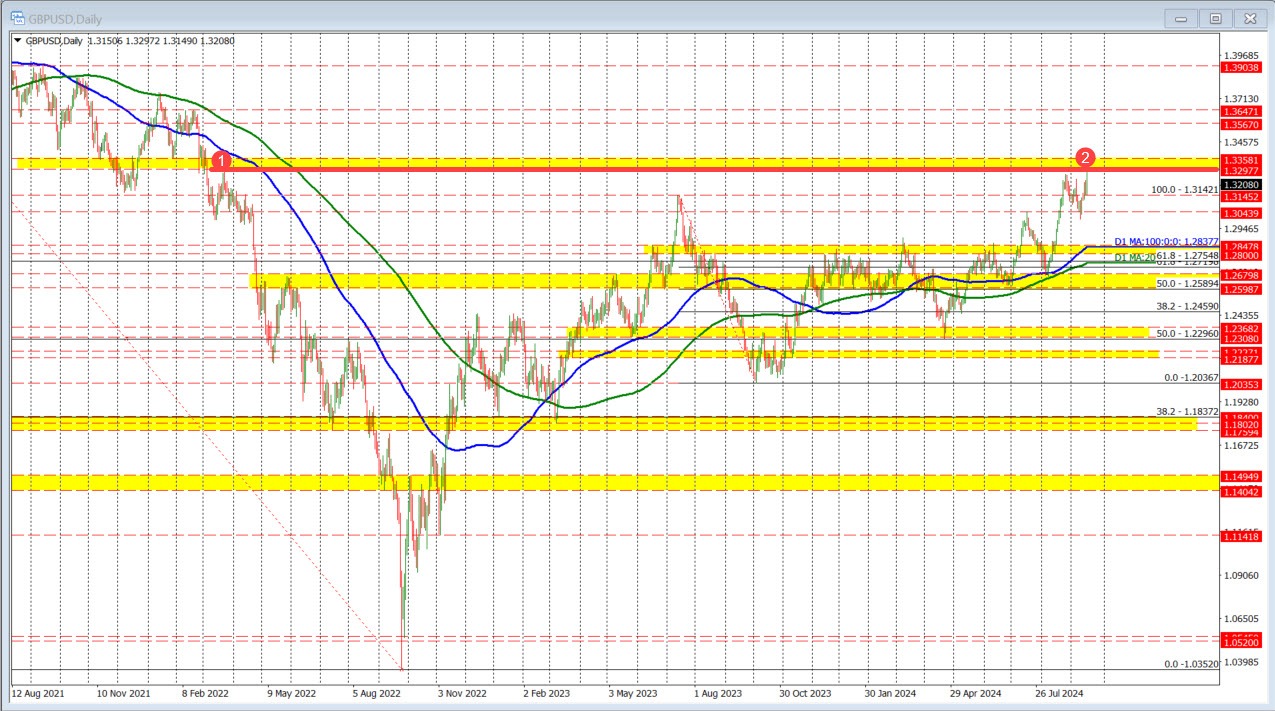Click the green D1 MA:20 label
The image size is (1275, 711).
(x=1134, y=258)
